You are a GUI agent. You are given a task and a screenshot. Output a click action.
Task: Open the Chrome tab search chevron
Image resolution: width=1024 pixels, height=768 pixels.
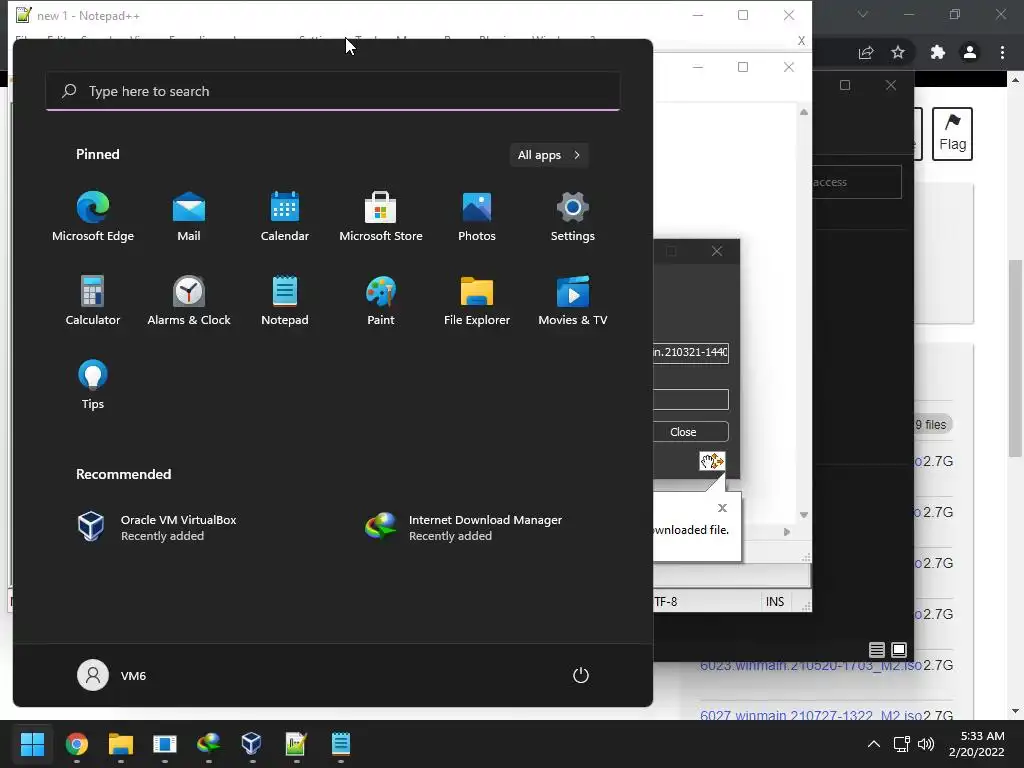(863, 14)
